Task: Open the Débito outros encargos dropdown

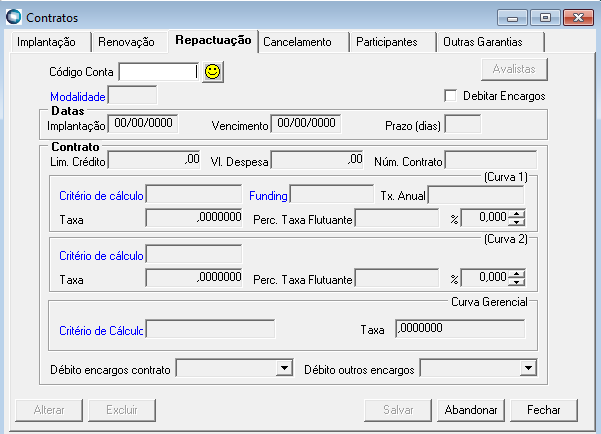Action: [x=528, y=368]
